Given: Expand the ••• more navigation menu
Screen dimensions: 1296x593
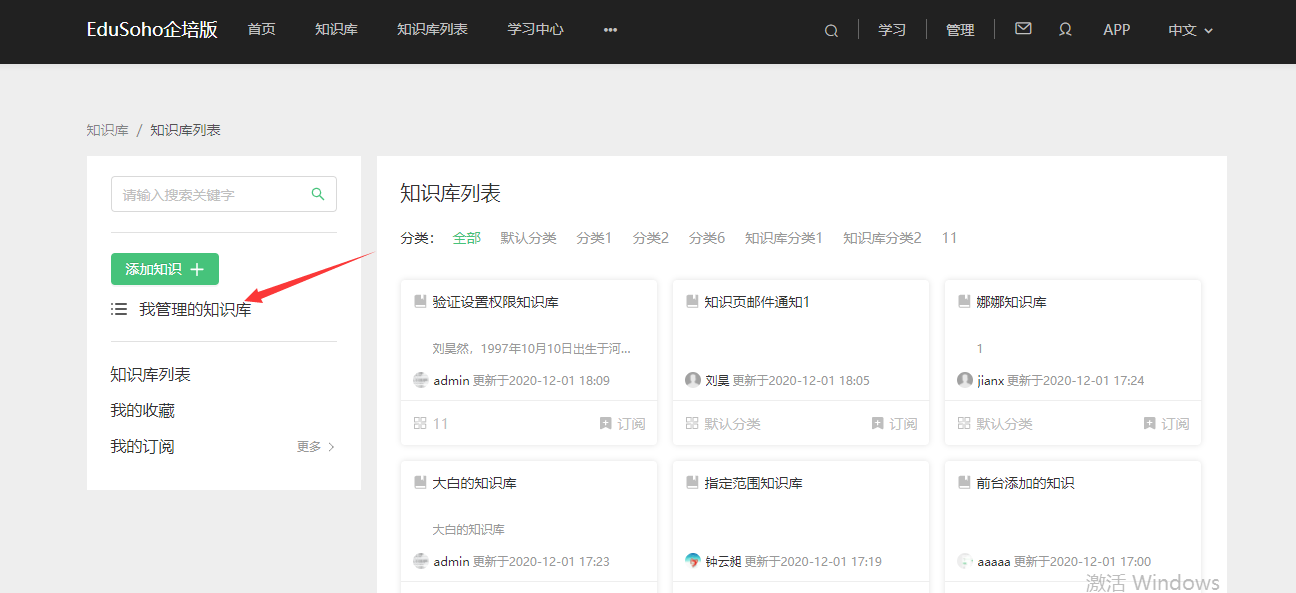Looking at the screenshot, I should 610,30.
